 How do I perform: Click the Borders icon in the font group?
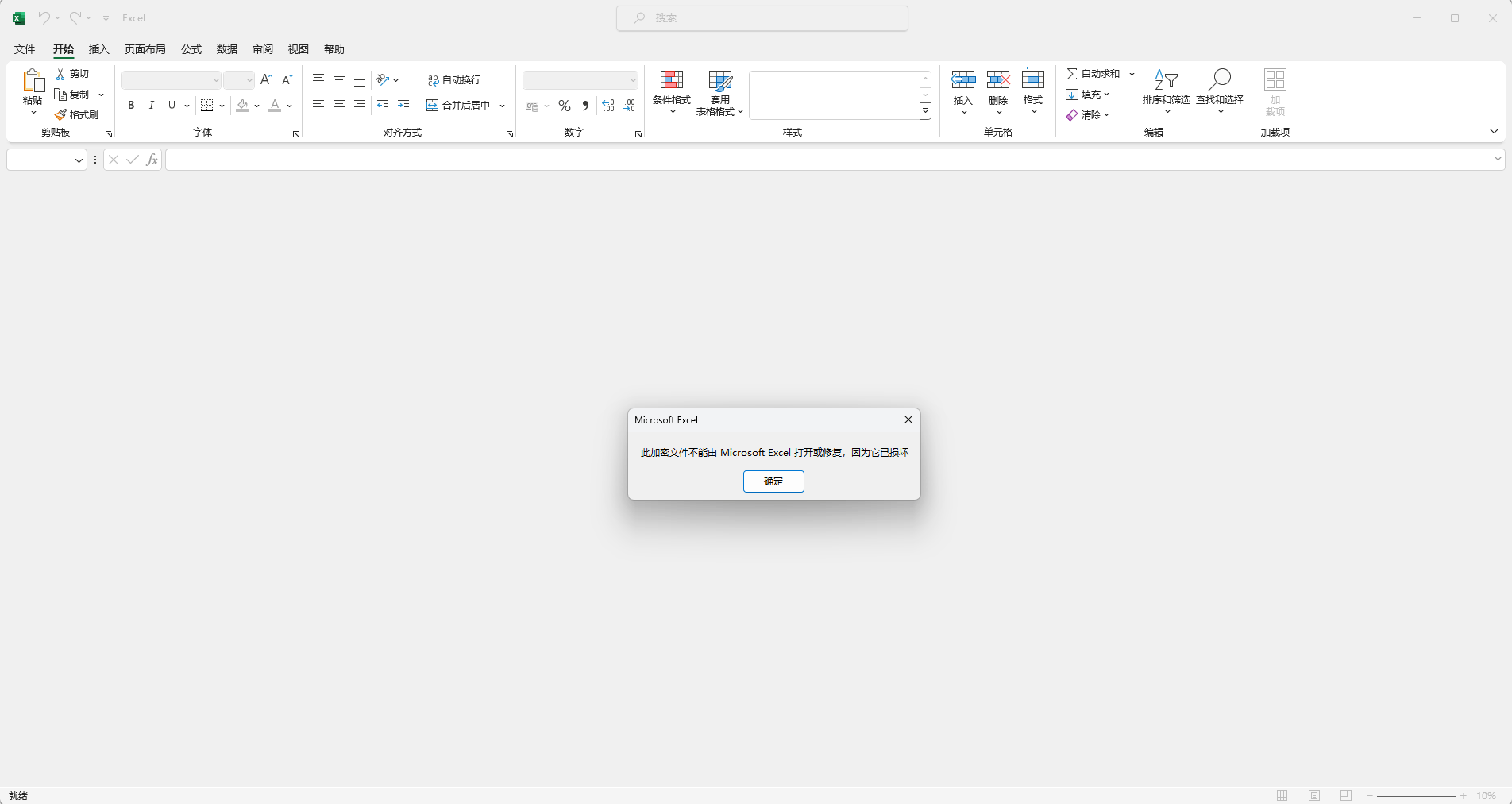(x=207, y=106)
